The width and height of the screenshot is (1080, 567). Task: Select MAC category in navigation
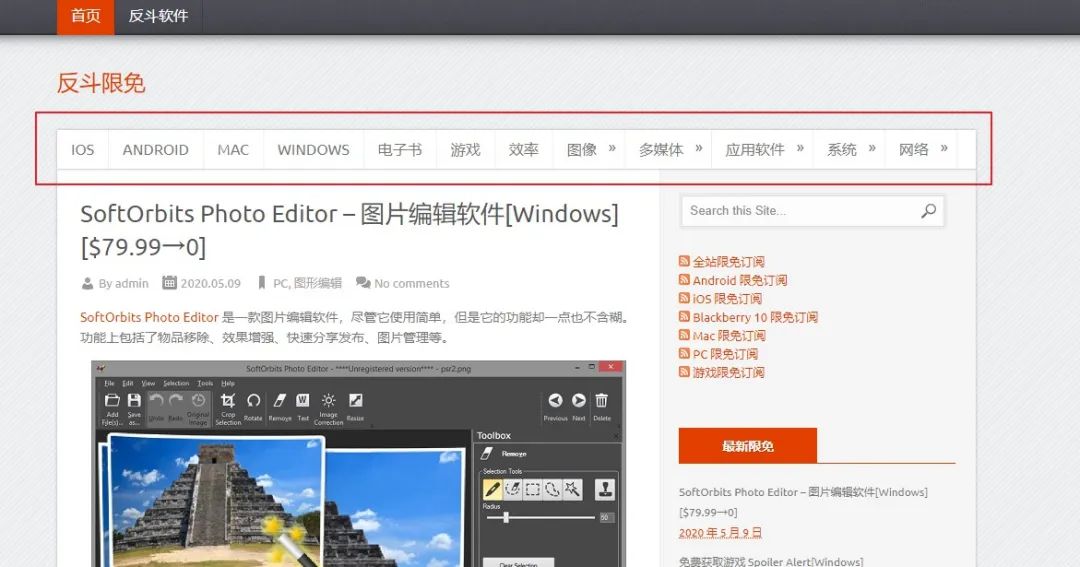(x=233, y=150)
